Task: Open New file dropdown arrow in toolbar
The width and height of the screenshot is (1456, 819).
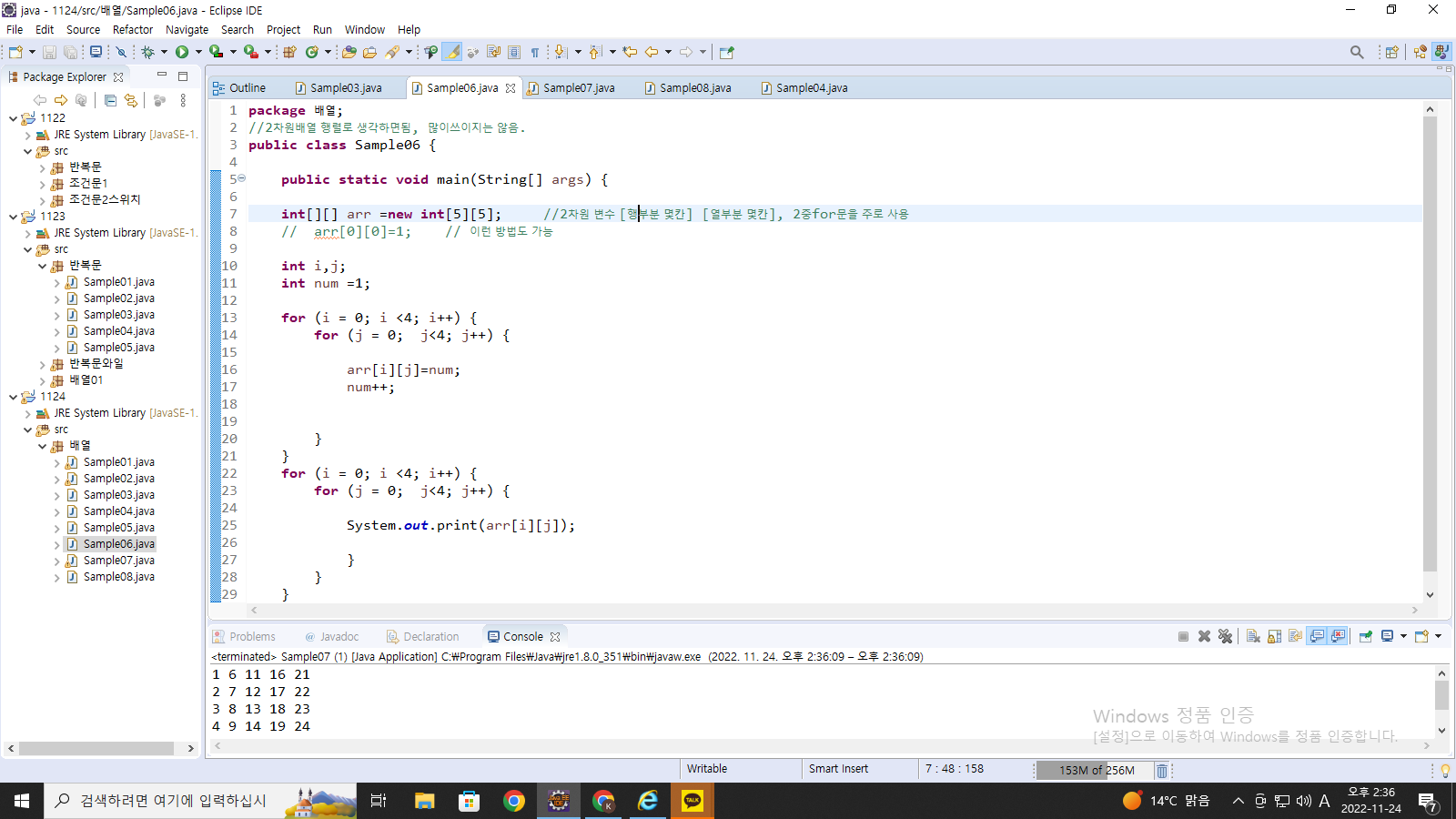Action: pos(32,52)
